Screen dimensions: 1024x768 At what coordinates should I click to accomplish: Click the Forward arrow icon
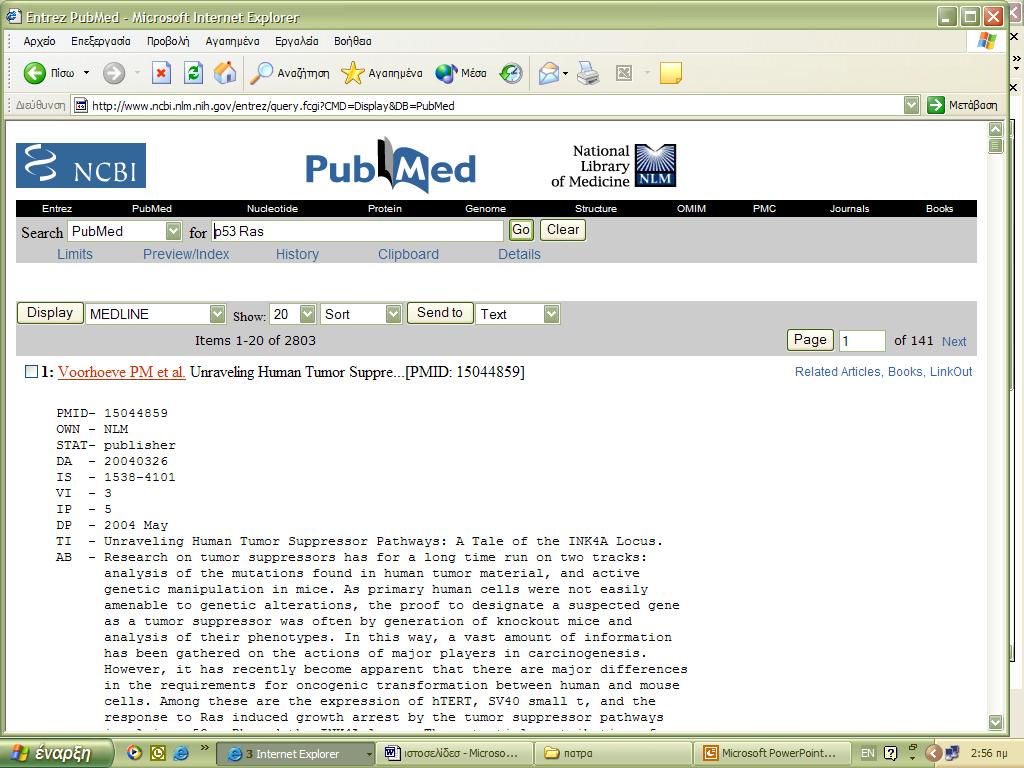coord(114,73)
